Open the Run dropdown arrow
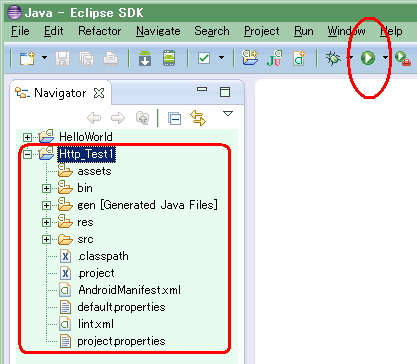Viewport: 417px width, 364px height. coord(385,58)
